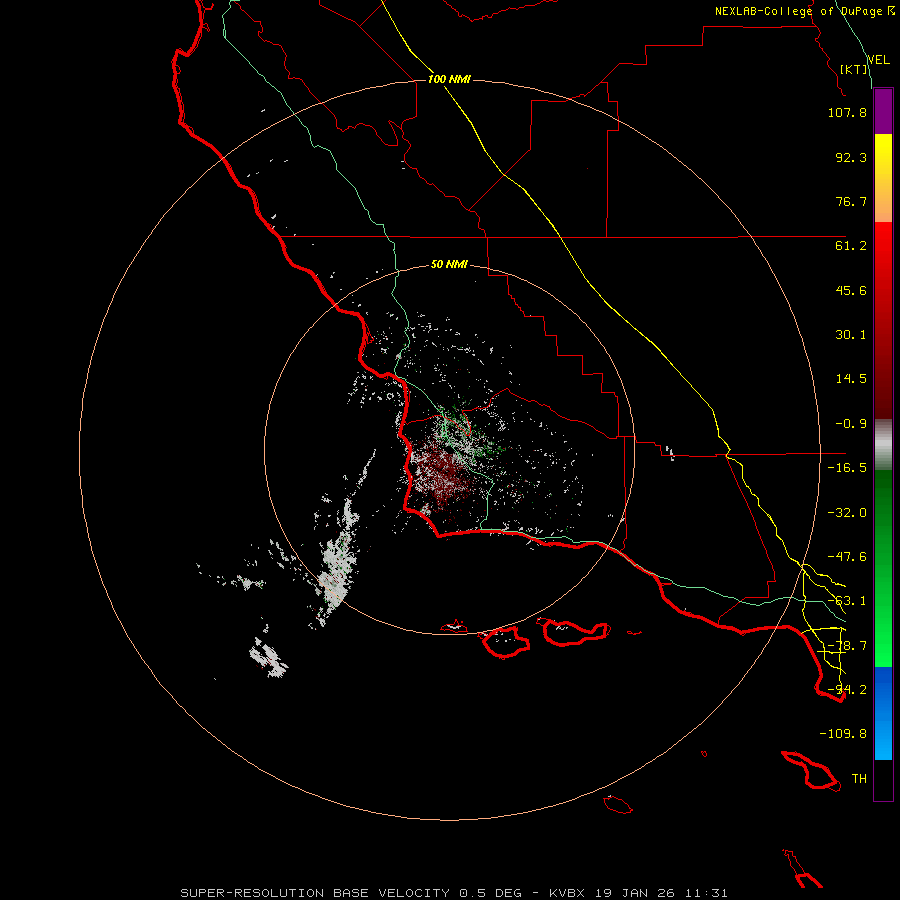Viewport: 900px width, 900px height.
Task: Click the TH legend label
Action: pos(859,779)
